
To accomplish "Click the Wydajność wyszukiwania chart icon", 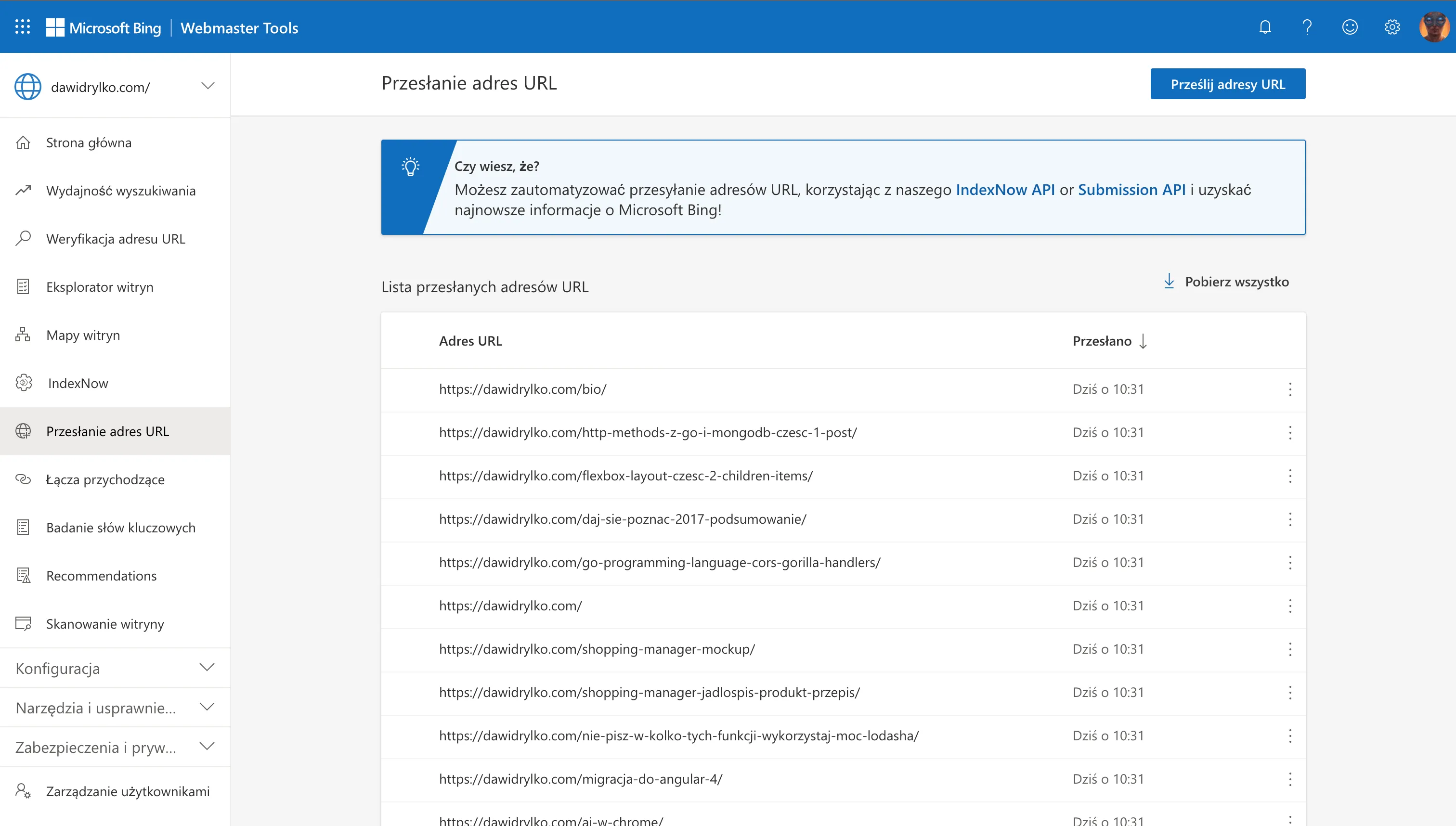I will (23, 191).
